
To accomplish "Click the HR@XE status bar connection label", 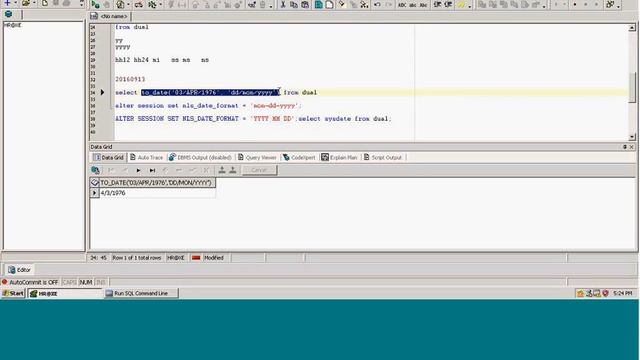I will [176, 258].
